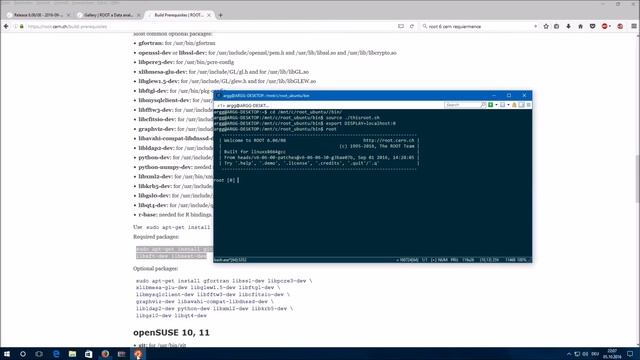Open Cortana search on the taskbar
The width and height of the screenshot is (640, 360).
[23, 354]
